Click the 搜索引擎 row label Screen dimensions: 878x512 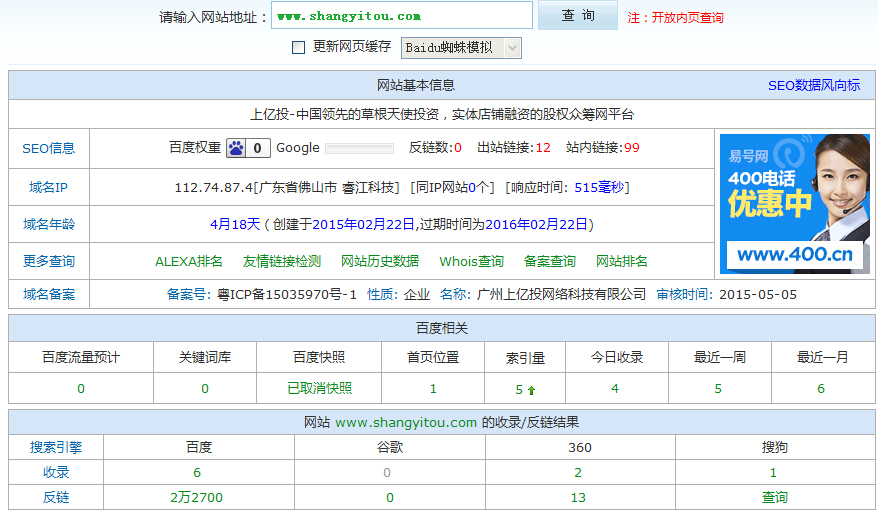tap(56, 448)
